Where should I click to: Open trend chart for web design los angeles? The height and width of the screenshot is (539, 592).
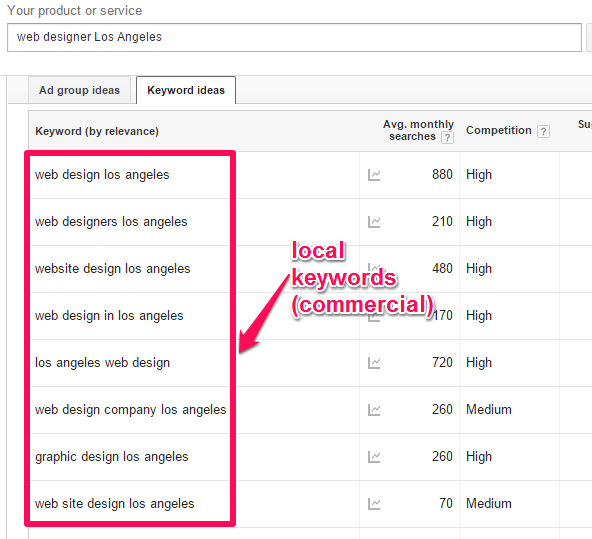[x=374, y=175]
